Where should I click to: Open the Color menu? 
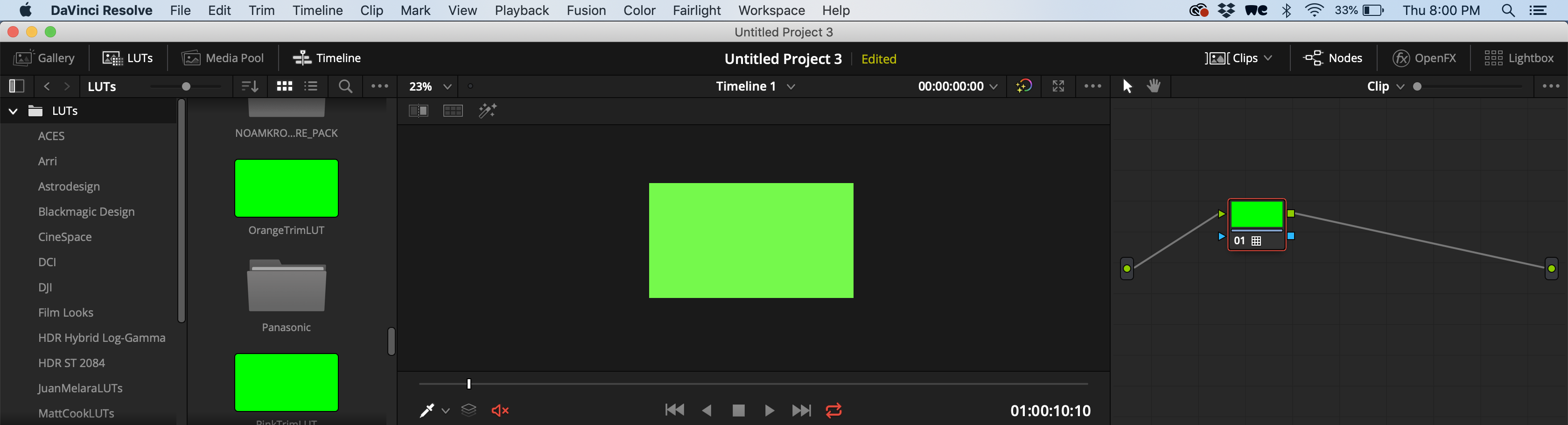pos(639,10)
